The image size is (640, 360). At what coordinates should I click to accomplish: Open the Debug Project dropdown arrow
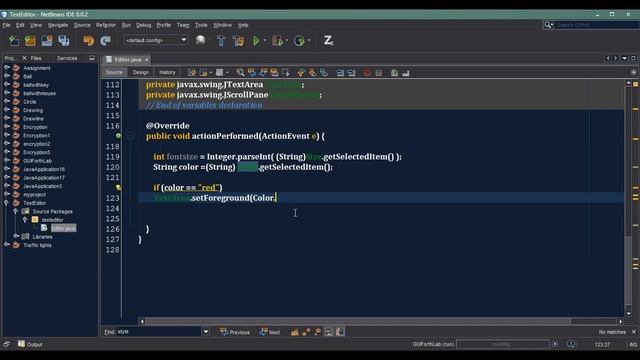[x=287, y=40]
